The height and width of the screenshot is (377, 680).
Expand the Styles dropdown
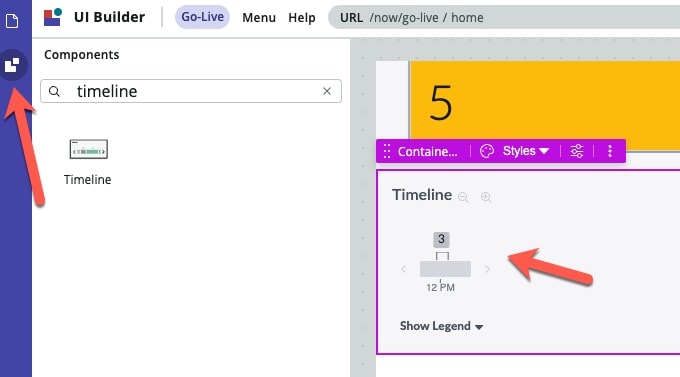pos(526,151)
